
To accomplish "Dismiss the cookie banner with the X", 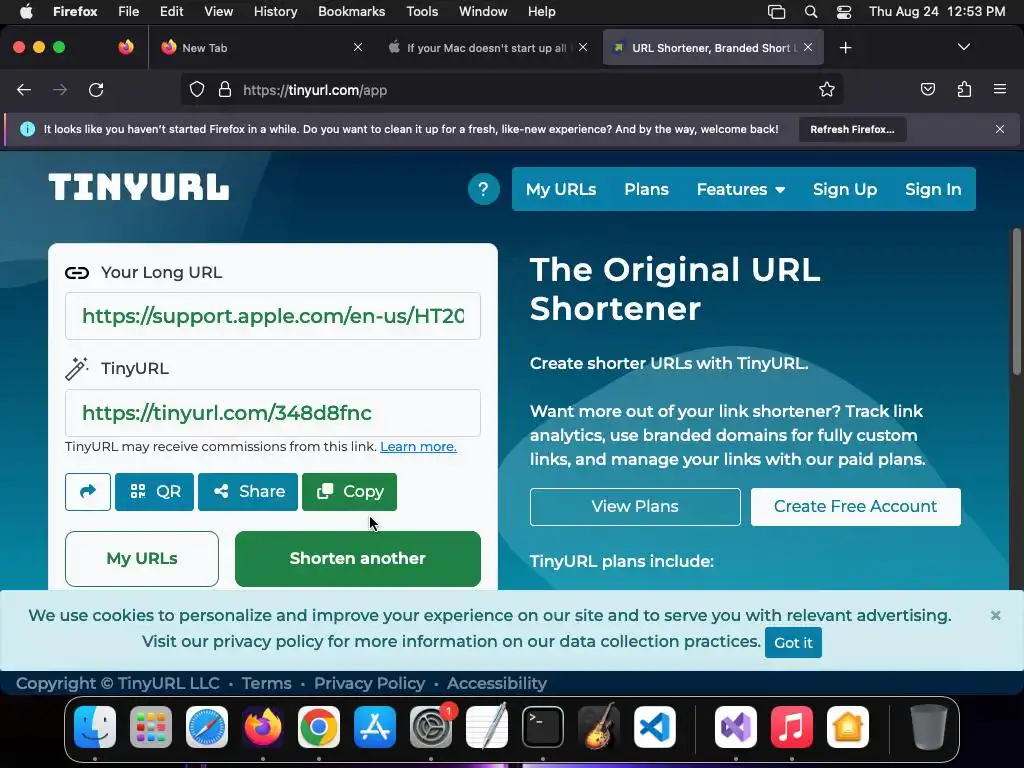I will point(995,615).
